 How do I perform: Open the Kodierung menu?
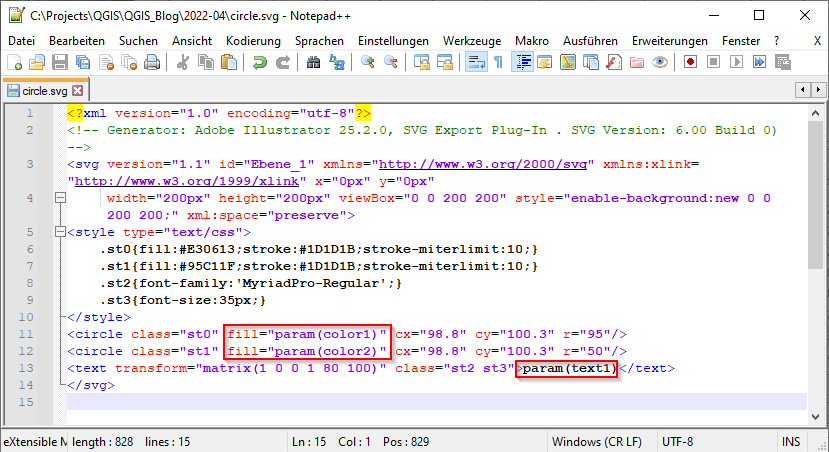pyautogui.click(x=253, y=40)
